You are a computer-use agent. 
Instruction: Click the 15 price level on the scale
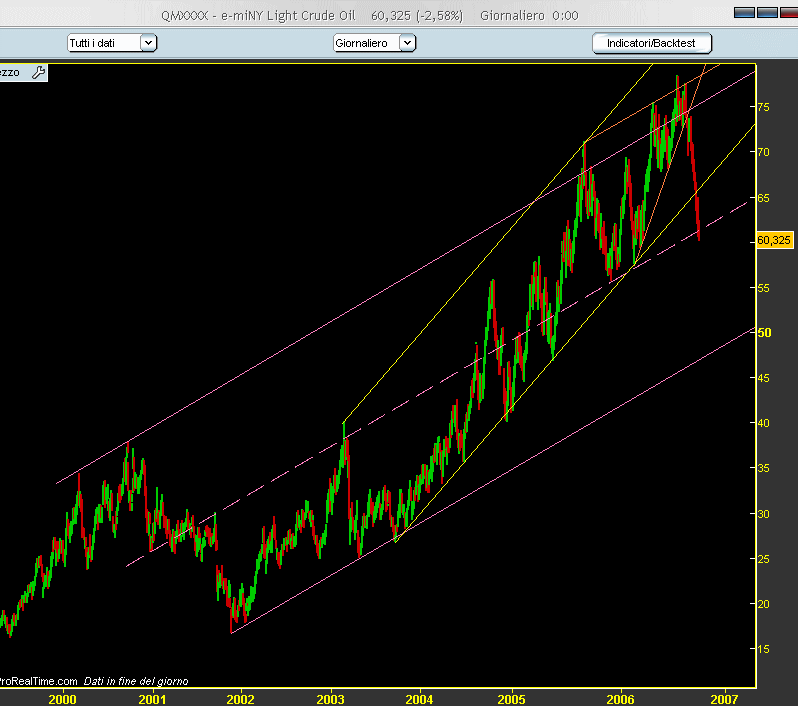click(763, 649)
